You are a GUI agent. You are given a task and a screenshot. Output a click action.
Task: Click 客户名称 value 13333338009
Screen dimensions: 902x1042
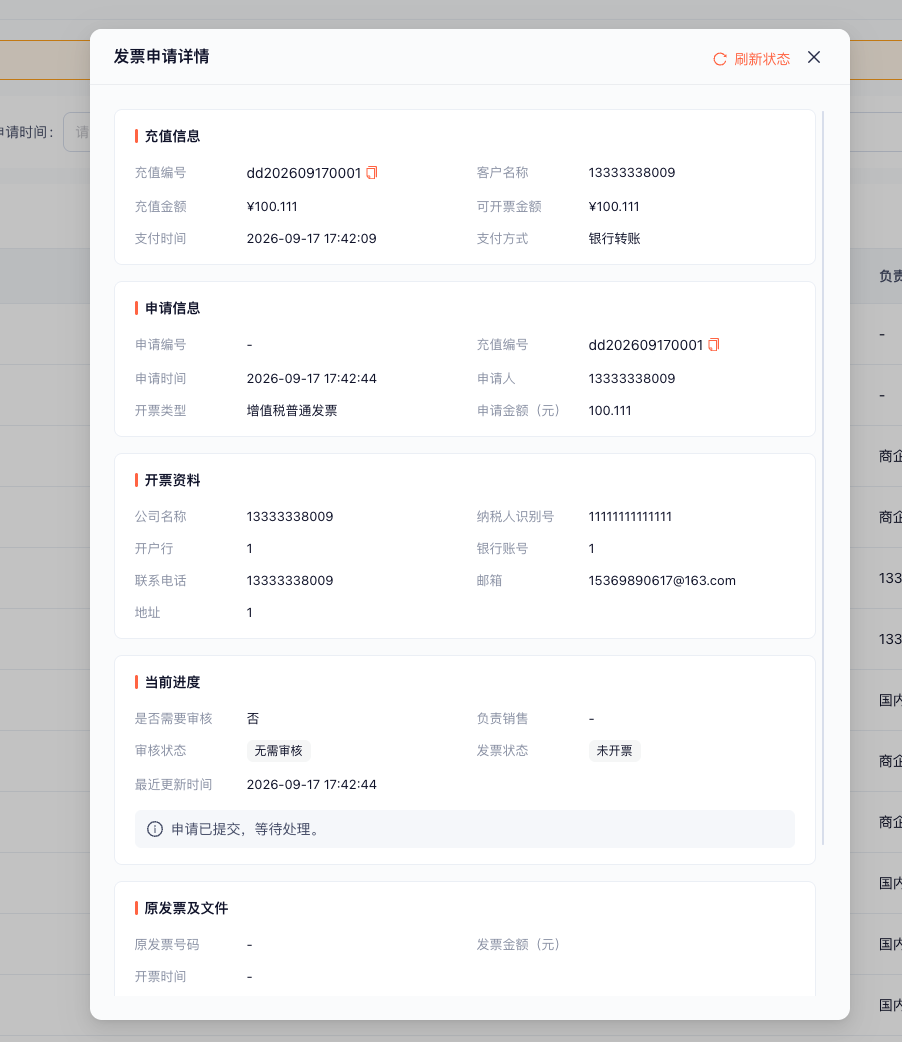pos(631,173)
